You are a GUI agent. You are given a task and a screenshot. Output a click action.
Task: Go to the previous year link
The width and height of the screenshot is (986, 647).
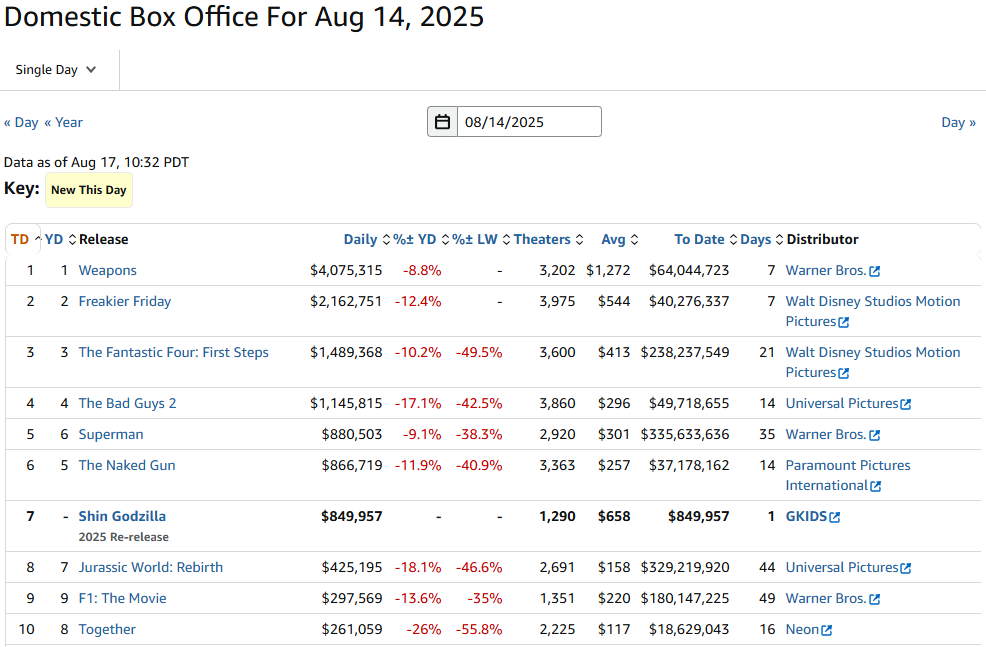(x=63, y=123)
